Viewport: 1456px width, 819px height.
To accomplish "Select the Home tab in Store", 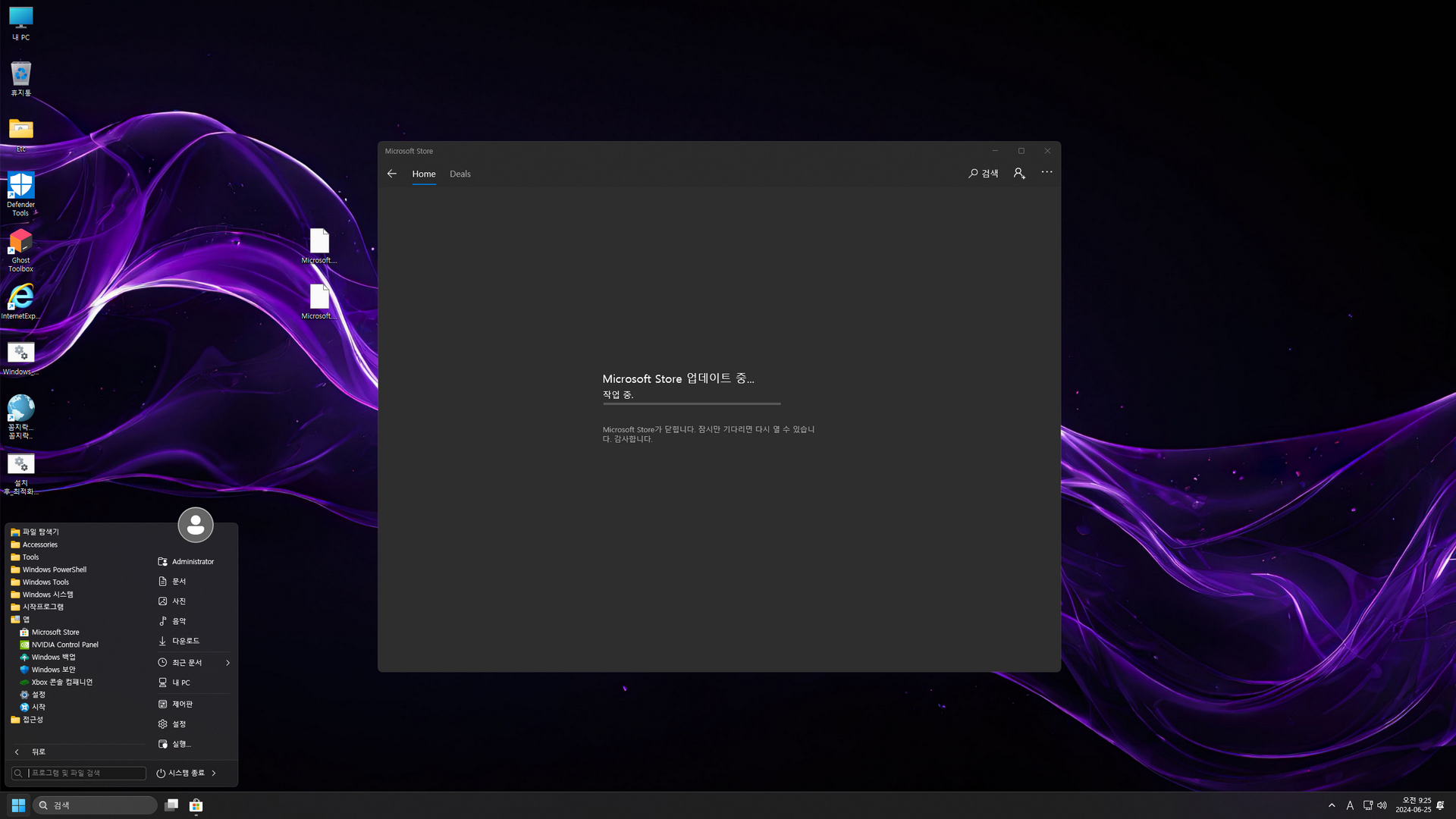I will pyautogui.click(x=423, y=174).
